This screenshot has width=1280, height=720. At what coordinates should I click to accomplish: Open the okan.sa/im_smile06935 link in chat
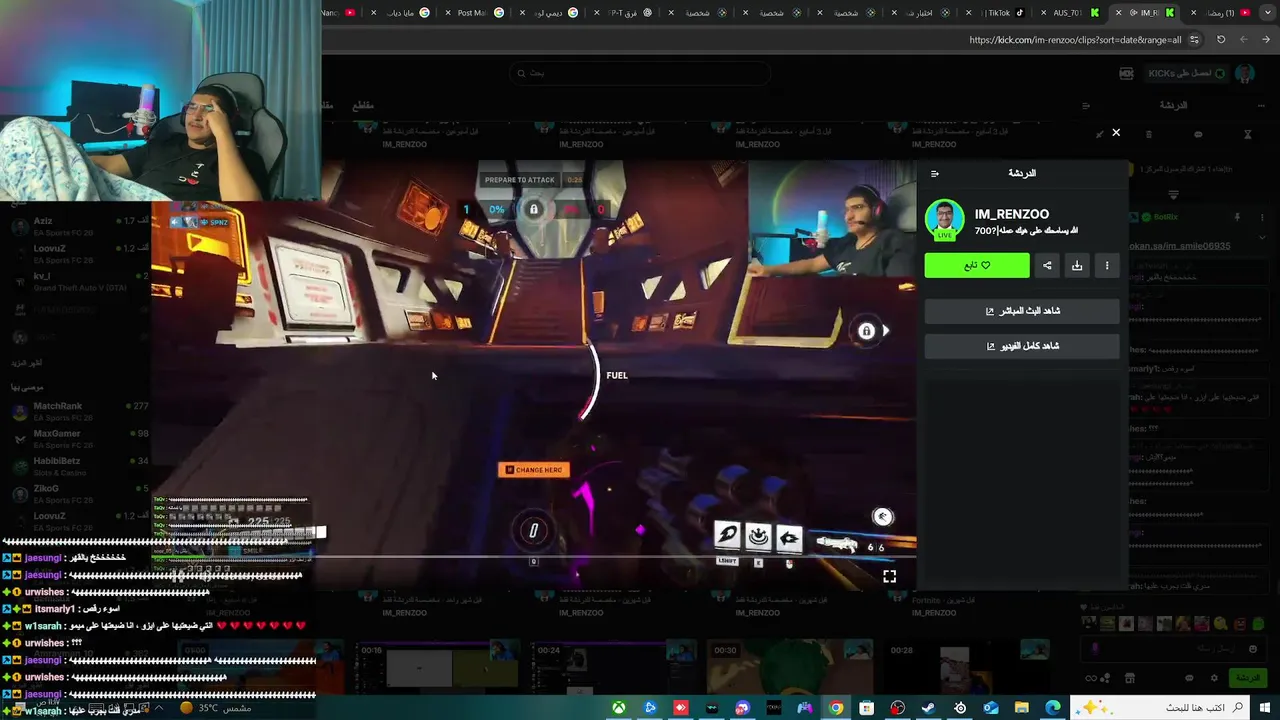point(1179,246)
